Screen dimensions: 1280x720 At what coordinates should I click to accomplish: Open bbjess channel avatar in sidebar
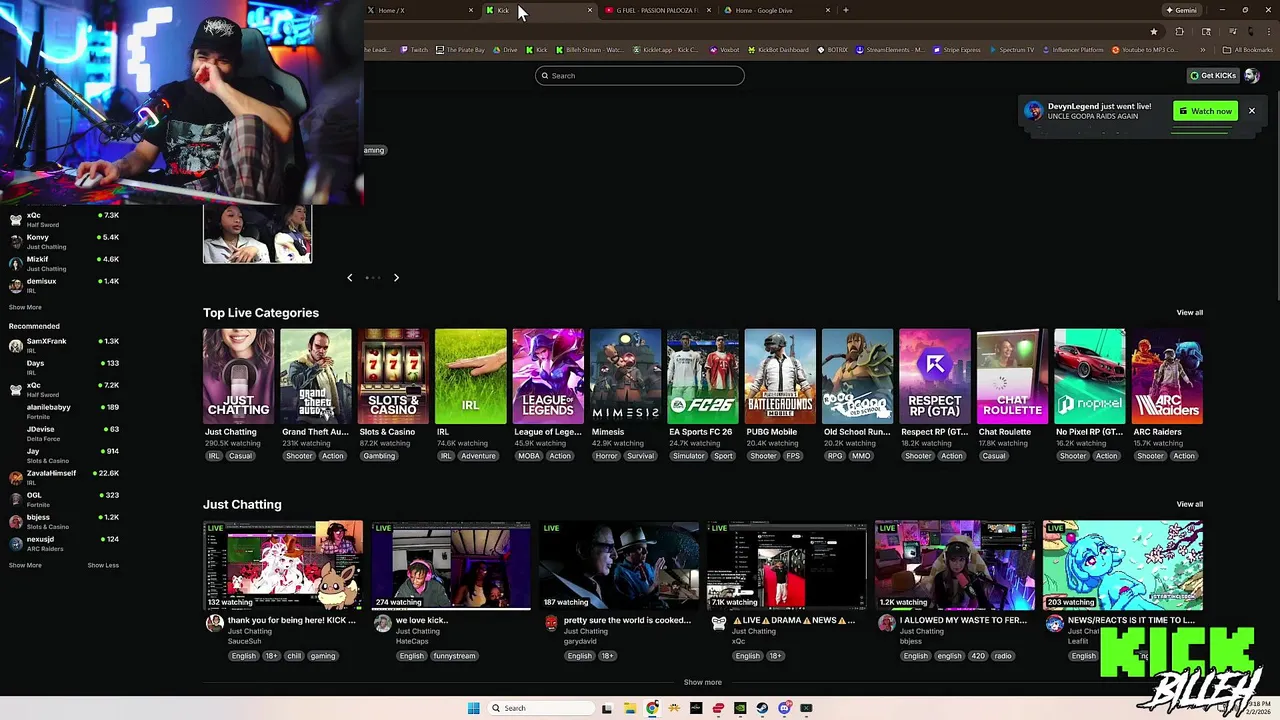[16, 521]
